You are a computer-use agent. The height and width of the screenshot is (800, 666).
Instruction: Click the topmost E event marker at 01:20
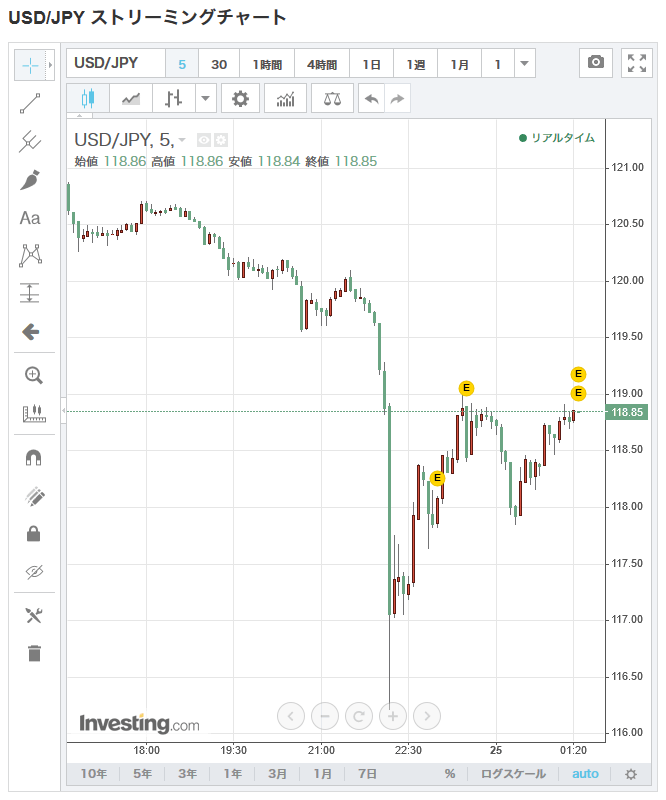pyautogui.click(x=578, y=374)
